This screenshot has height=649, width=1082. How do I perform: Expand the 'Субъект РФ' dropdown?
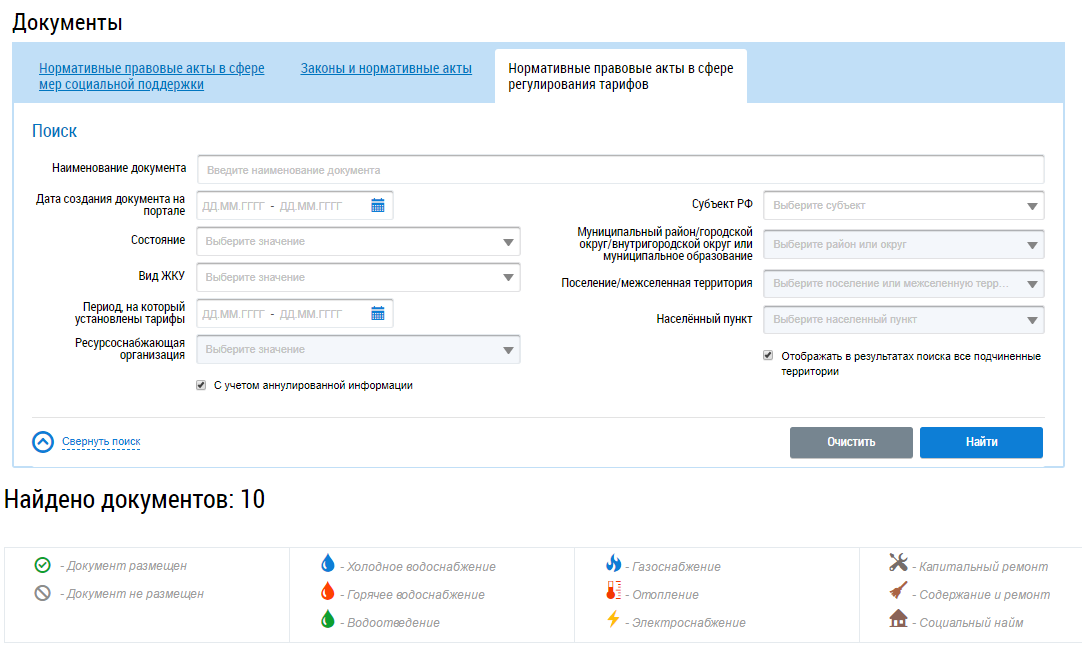903,205
